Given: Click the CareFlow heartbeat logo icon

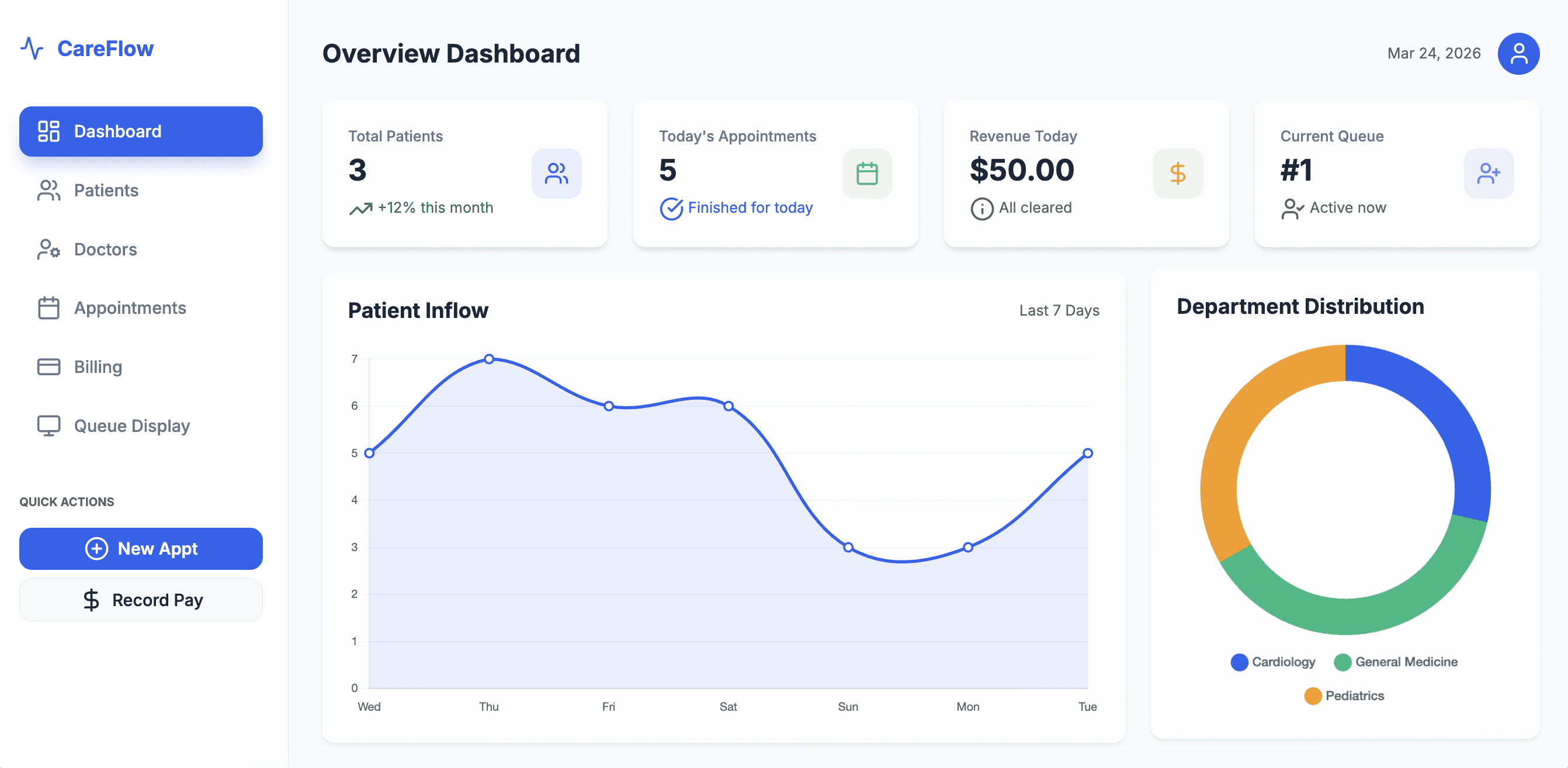Looking at the screenshot, I should 32,49.
